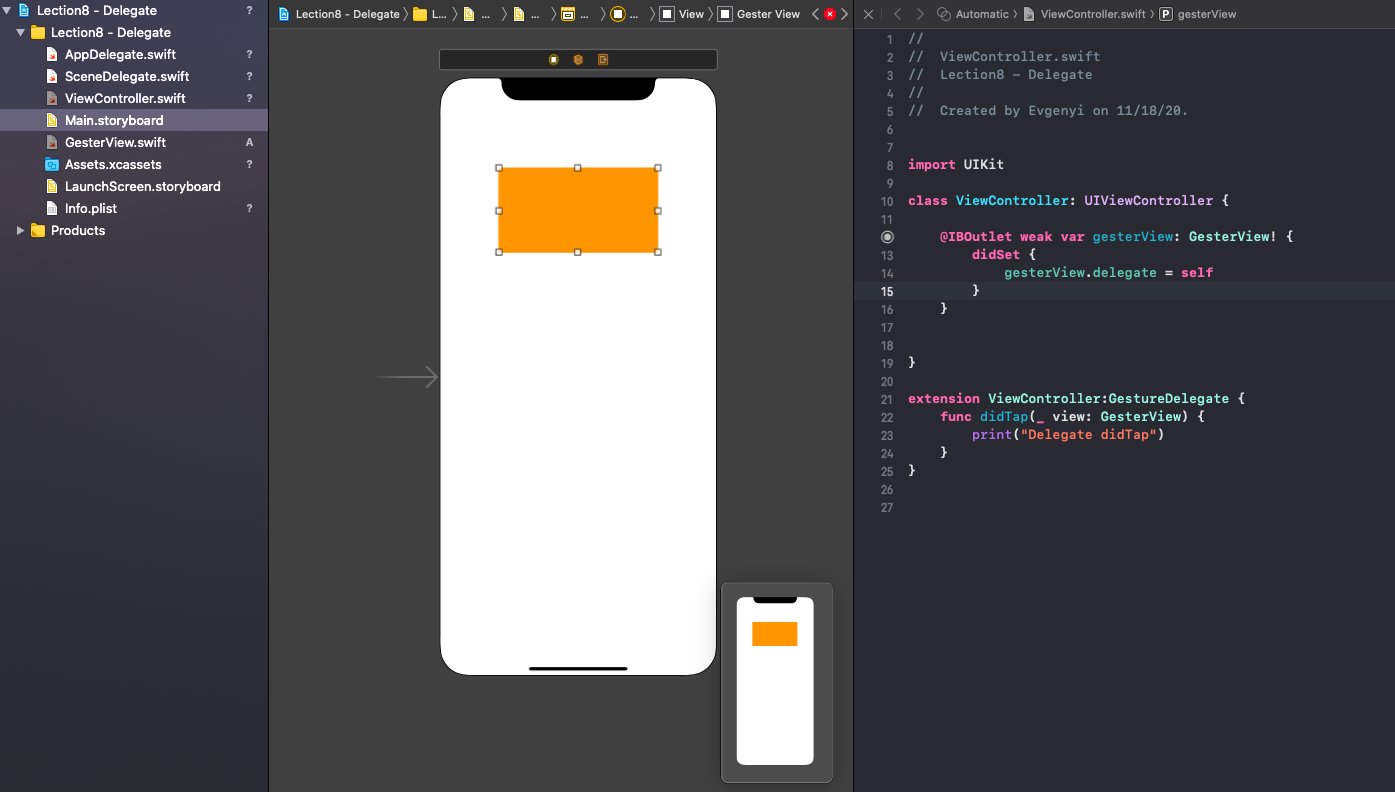The width and height of the screenshot is (1395, 792).
Task: Expand the Products folder
Action: click(x=20, y=230)
